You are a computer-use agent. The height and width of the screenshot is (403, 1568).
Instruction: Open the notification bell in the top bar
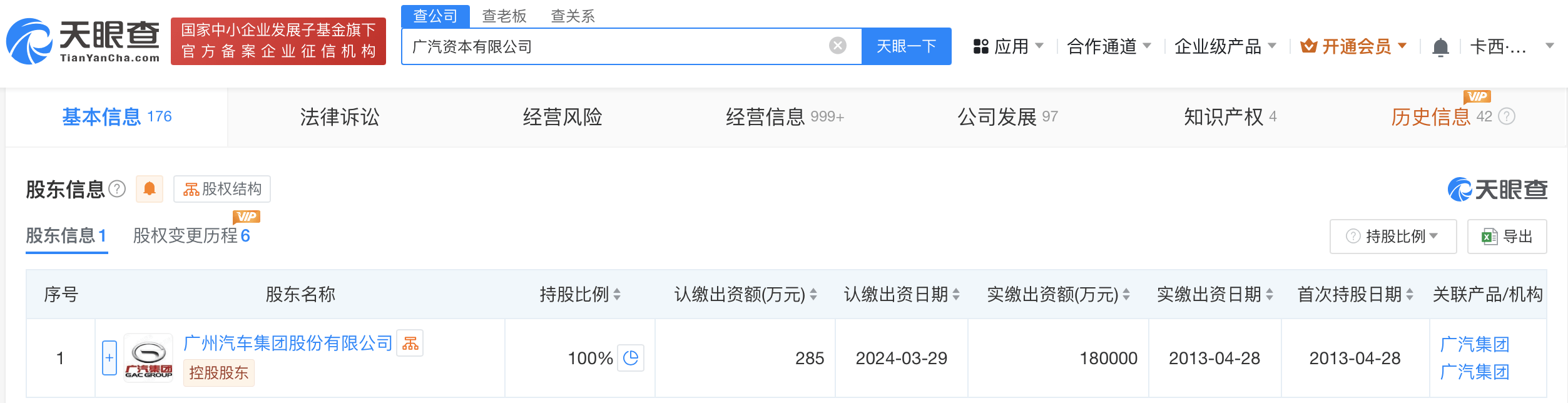(x=1440, y=47)
